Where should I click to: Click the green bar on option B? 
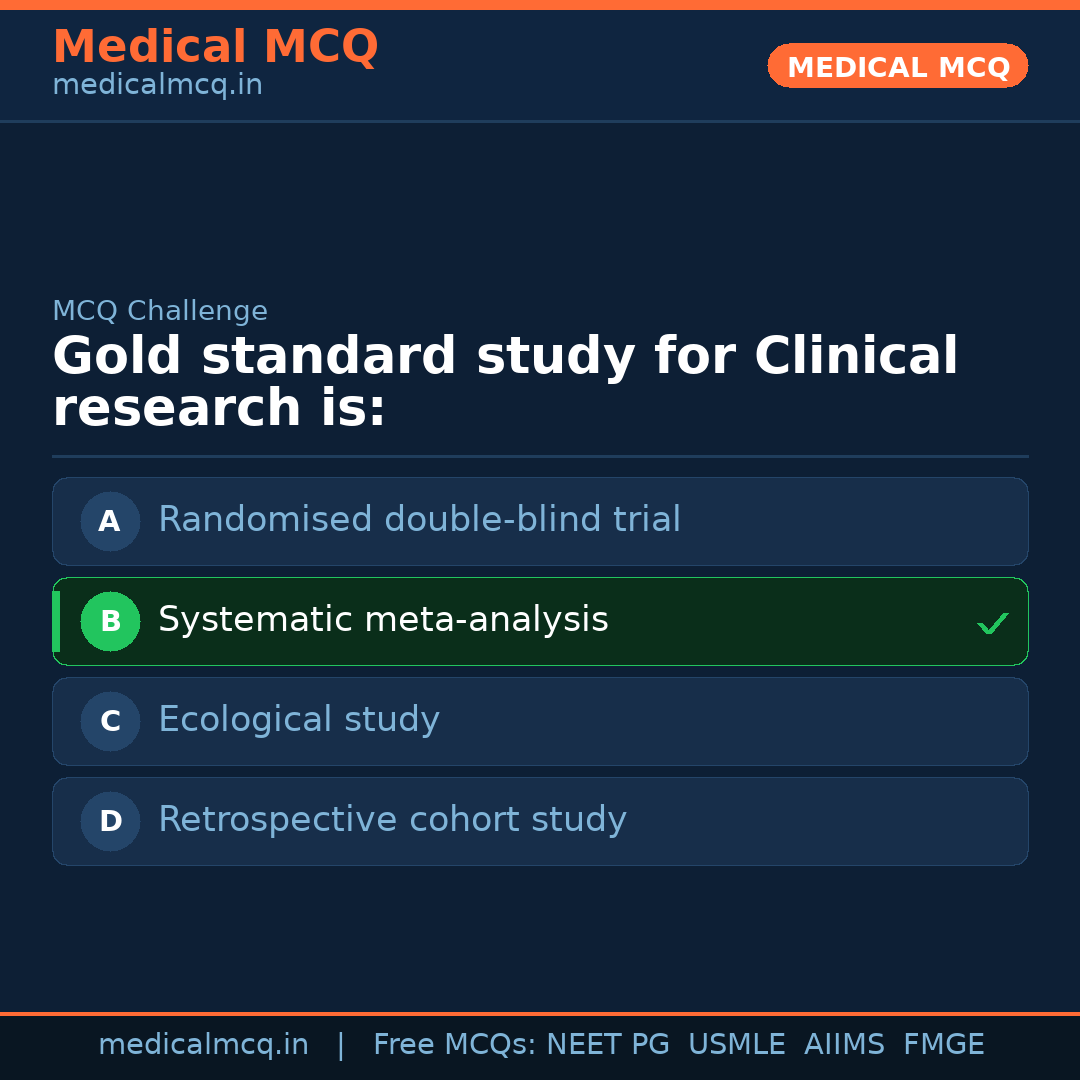56,621
